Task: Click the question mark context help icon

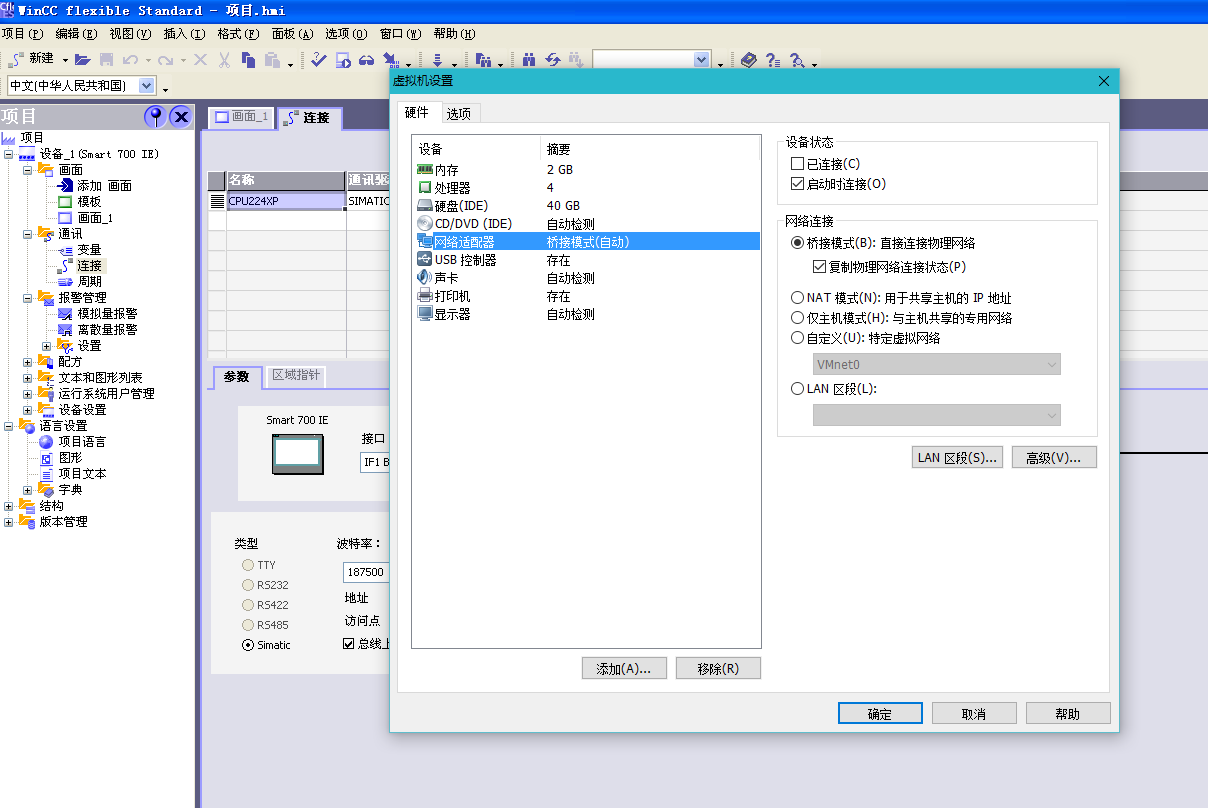Action: (772, 60)
